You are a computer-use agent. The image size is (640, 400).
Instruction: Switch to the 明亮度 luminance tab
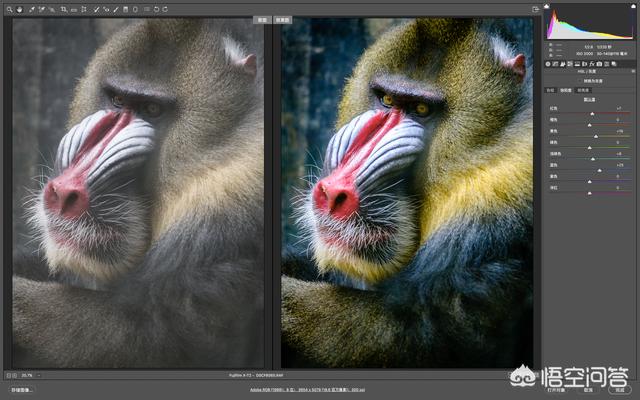tap(583, 90)
